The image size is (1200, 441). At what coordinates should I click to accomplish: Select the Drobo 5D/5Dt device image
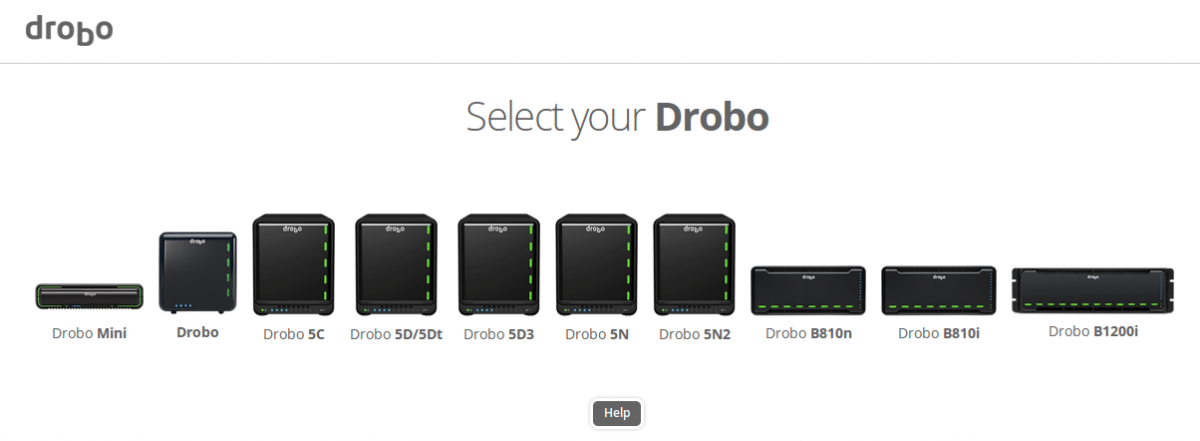[x=397, y=264]
